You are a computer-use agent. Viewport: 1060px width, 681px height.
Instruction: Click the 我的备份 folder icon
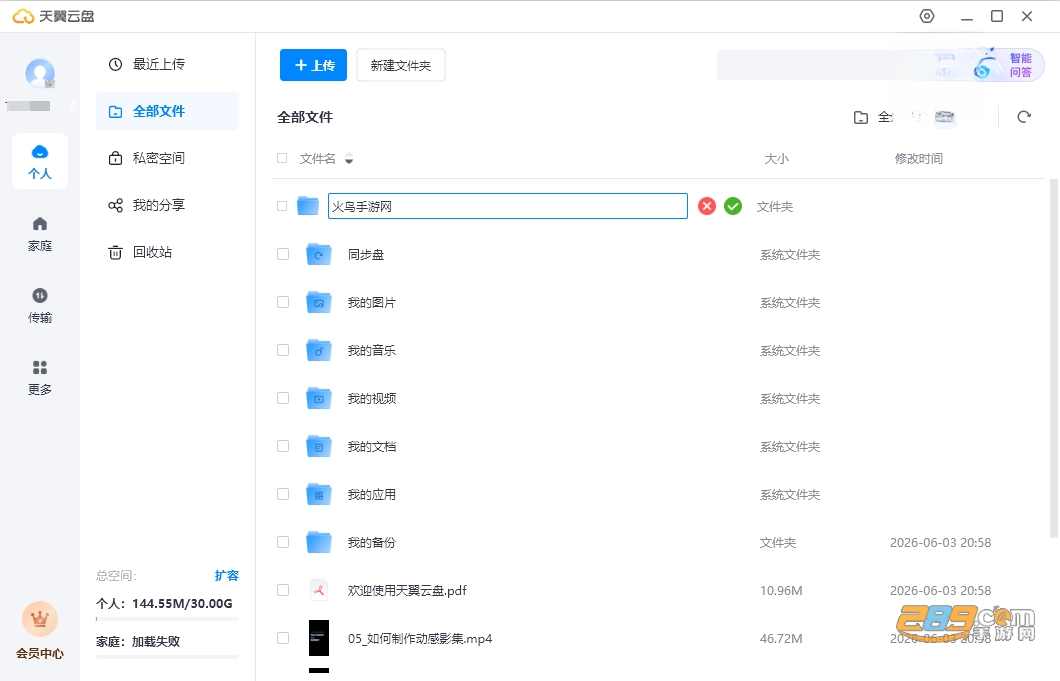[318, 542]
